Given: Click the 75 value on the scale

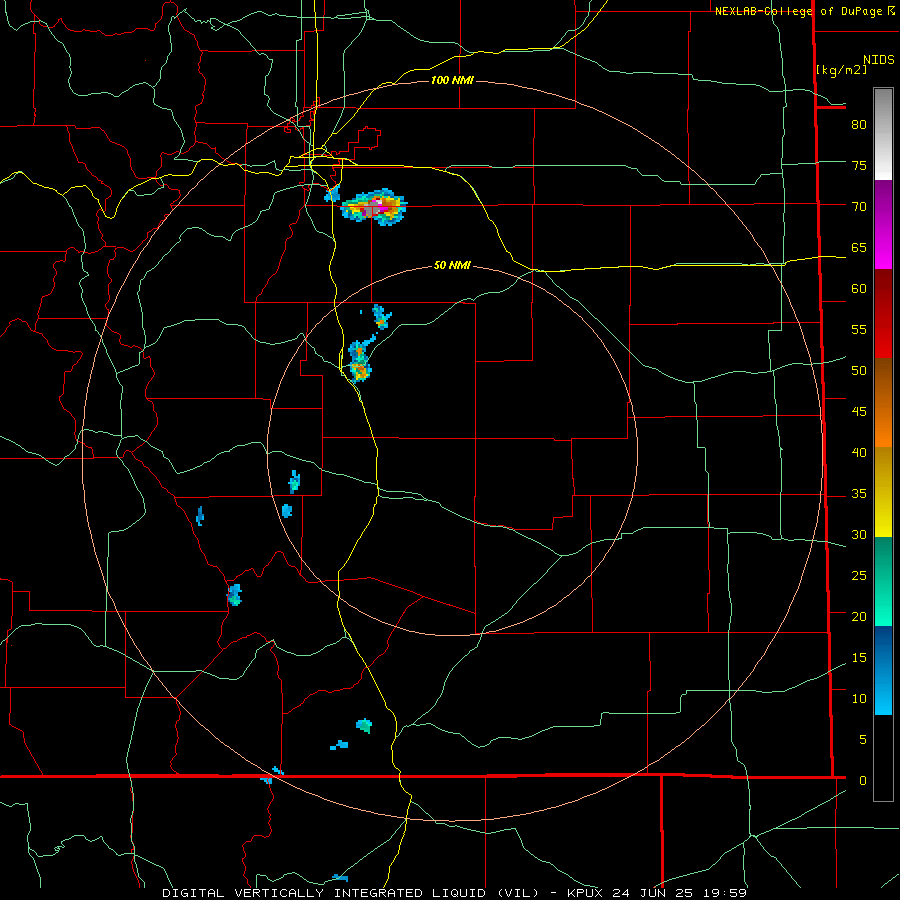Looking at the screenshot, I should (859, 165).
